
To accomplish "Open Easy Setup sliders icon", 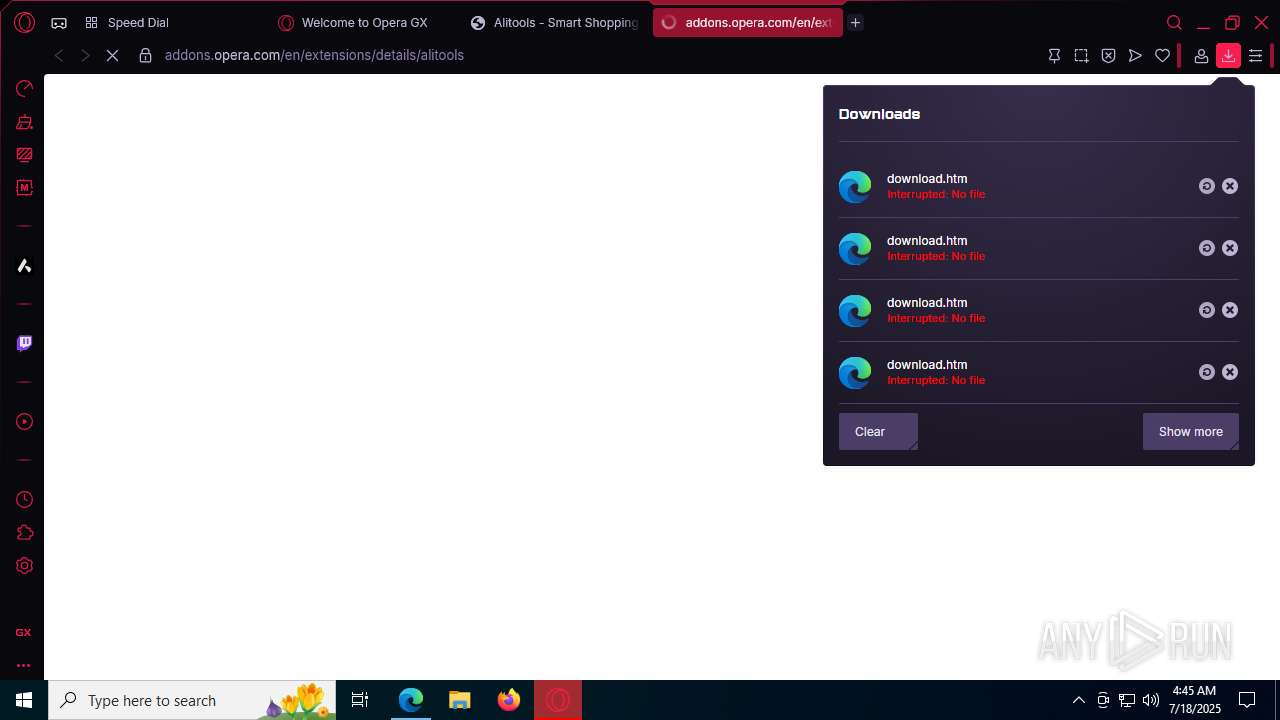I will (1256, 56).
